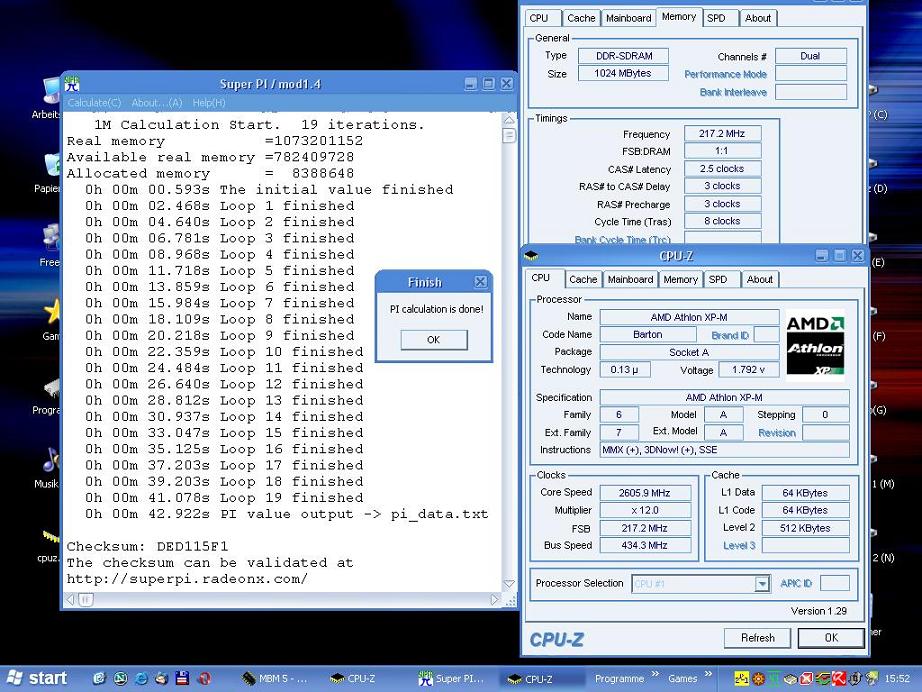The width and height of the screenshot is (922, 692).
Task: Click the gray drive hardware tray icon
Action: click(790, 678)
